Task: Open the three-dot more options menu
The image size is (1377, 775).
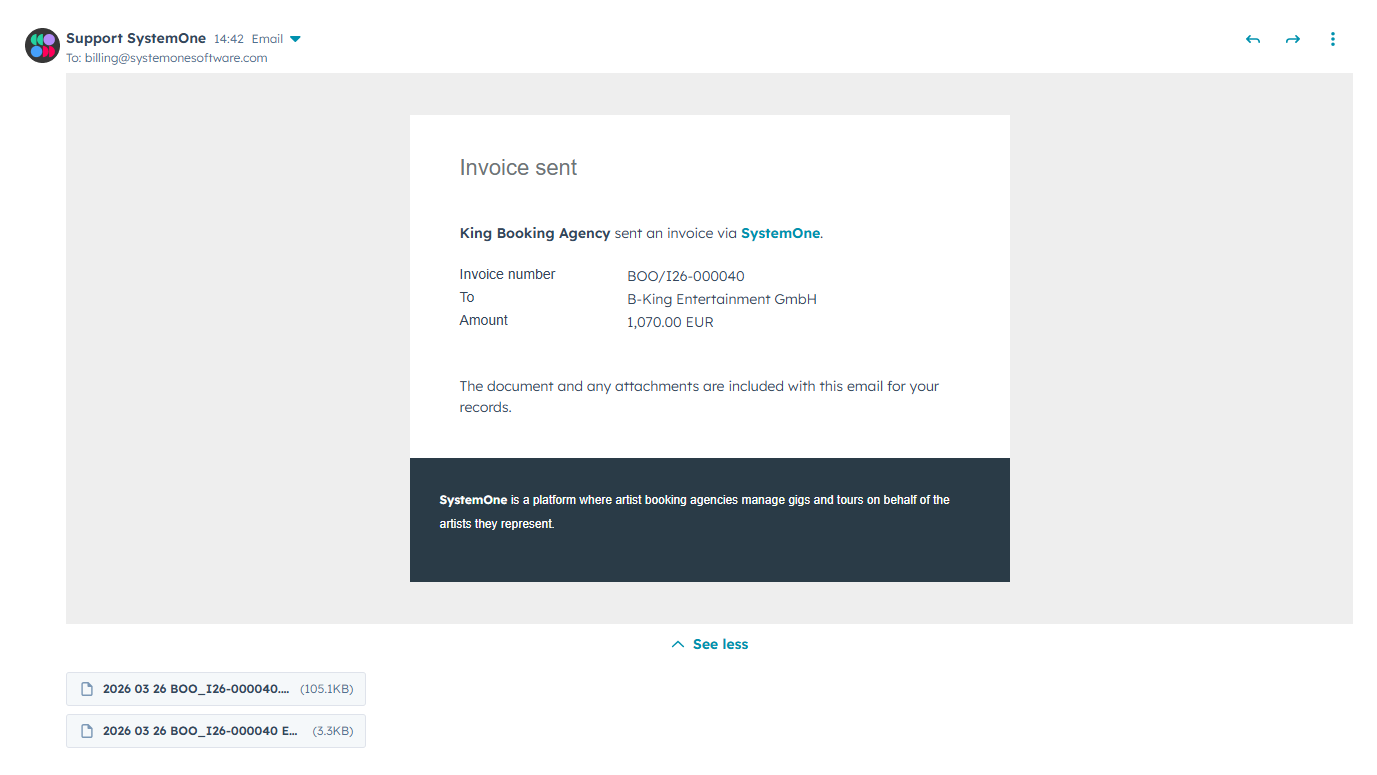Action: [x=1333, y=39]
